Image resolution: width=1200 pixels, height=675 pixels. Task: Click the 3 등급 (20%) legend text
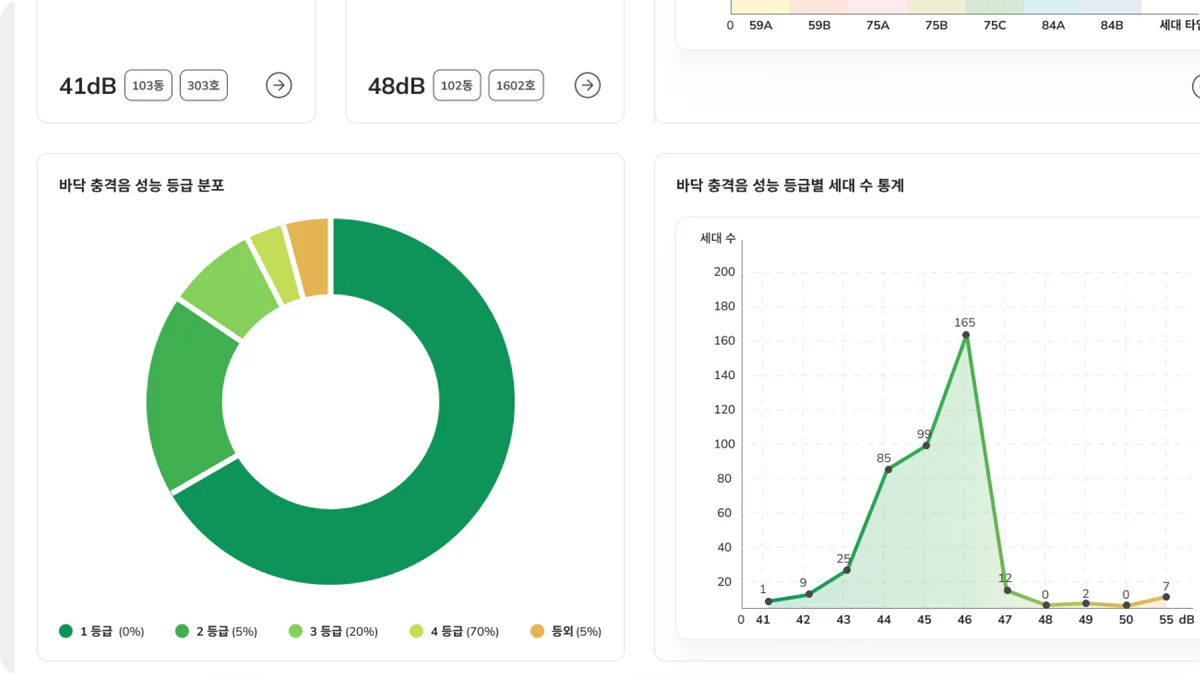point(344,631)
